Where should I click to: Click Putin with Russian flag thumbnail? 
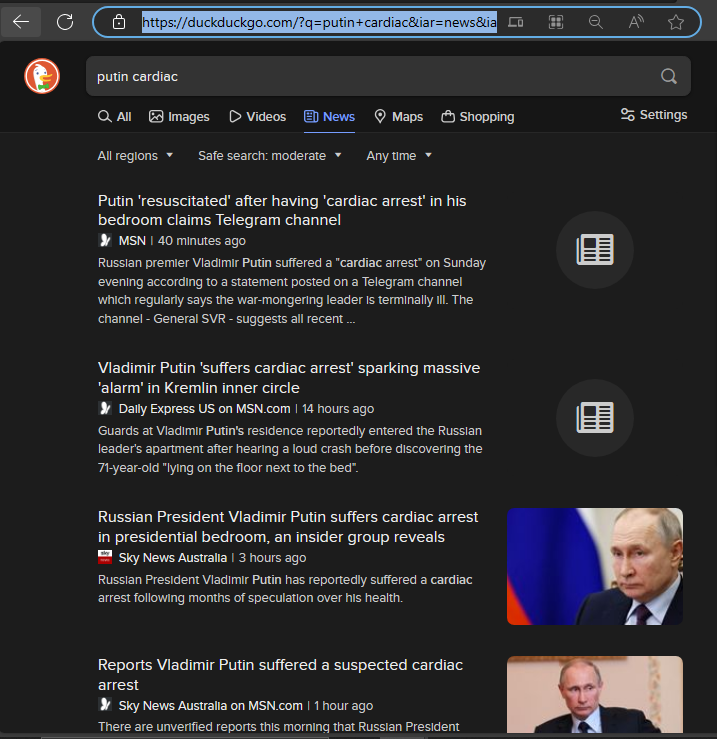(594, 566)
